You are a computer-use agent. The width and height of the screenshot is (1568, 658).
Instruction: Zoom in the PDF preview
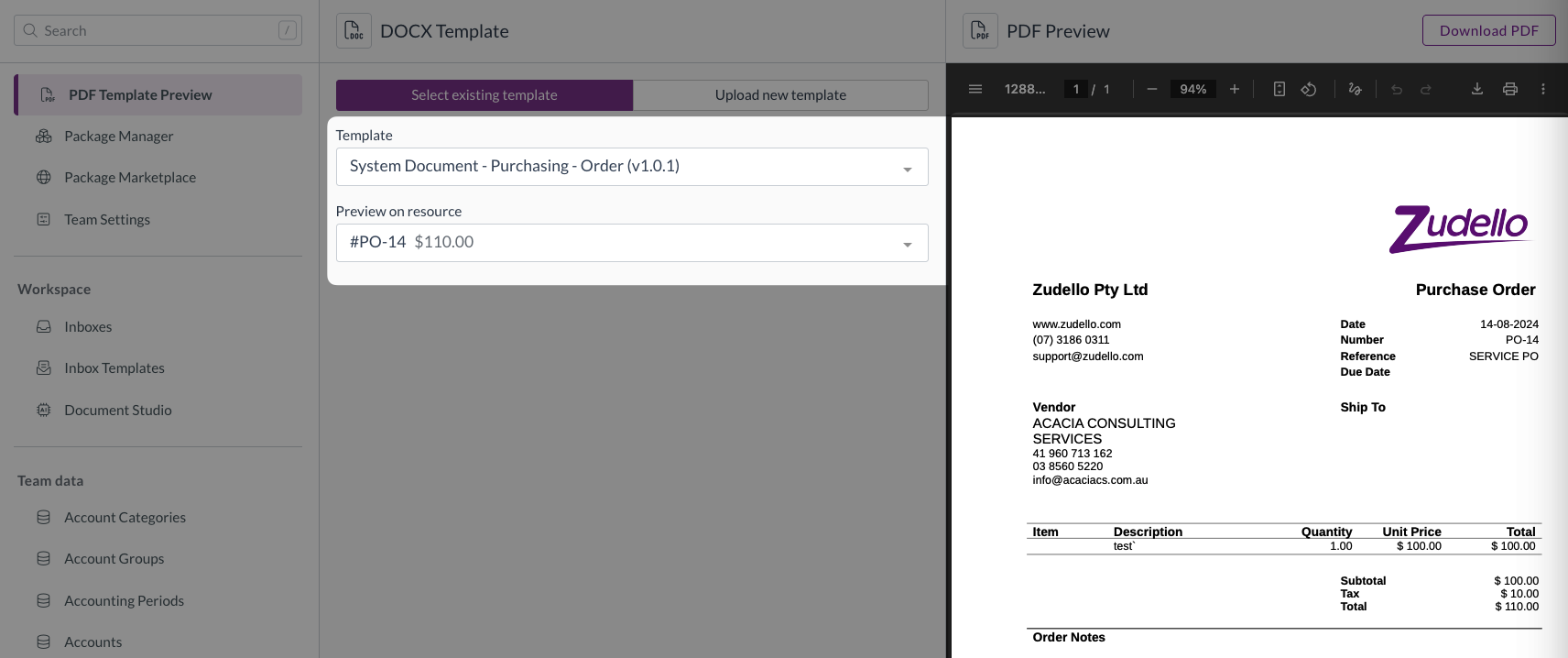(1235, 89)
